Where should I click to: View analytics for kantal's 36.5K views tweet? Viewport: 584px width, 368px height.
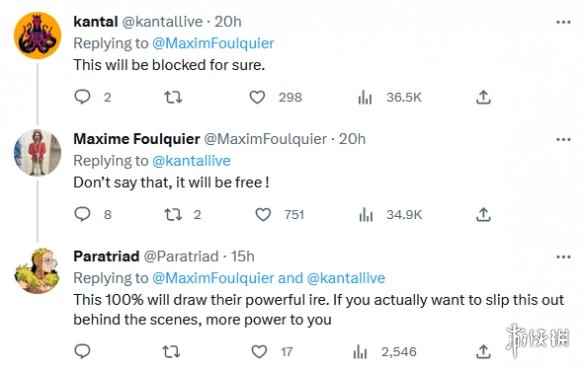tap(365, 98)
